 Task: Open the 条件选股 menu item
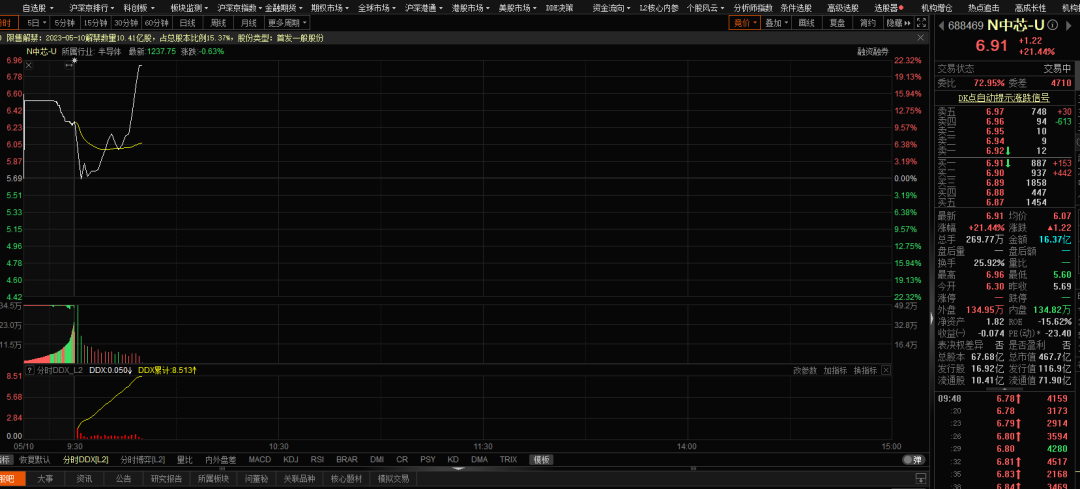coord(797,8)
